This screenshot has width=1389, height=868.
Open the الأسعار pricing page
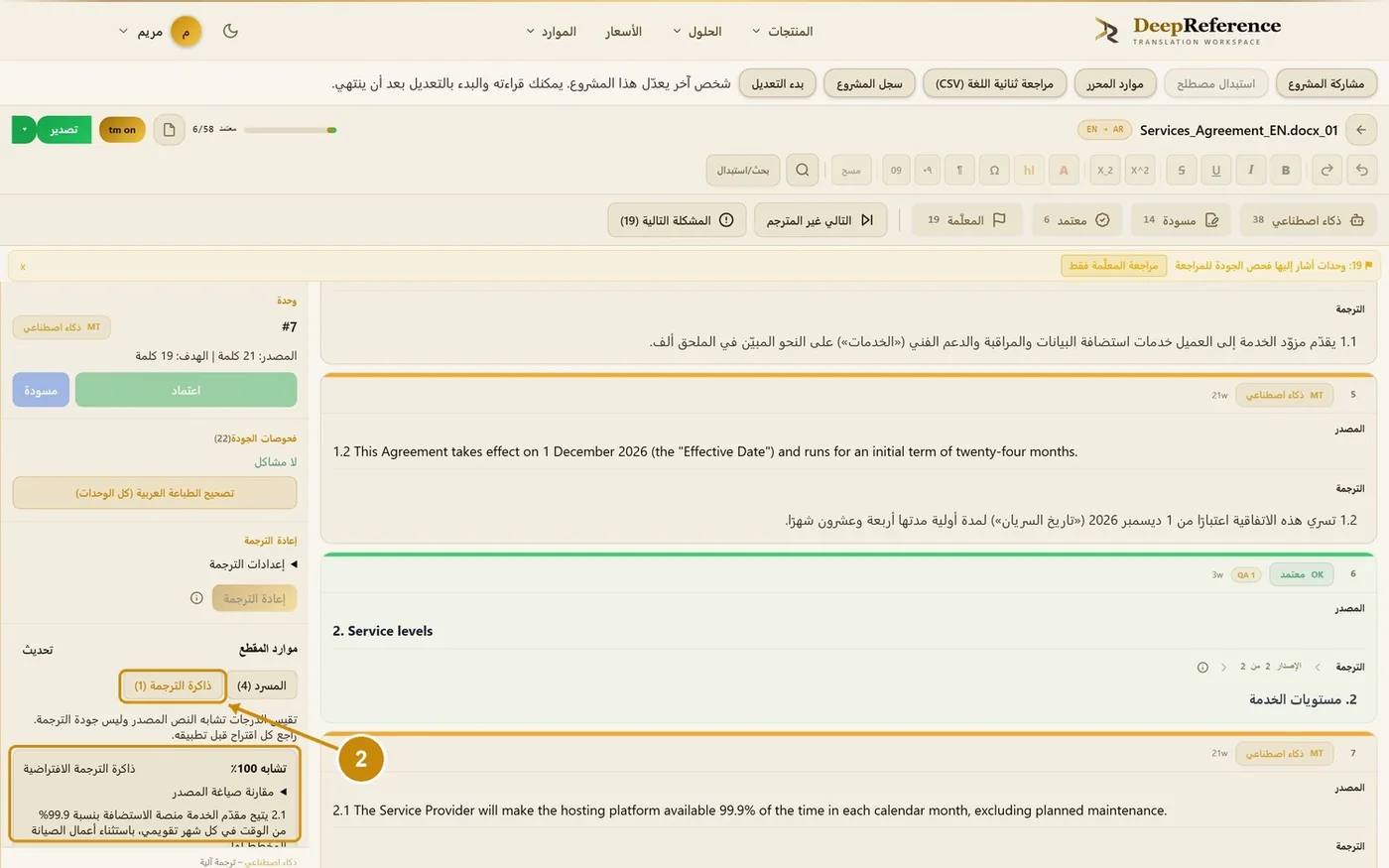click(624, 32)
